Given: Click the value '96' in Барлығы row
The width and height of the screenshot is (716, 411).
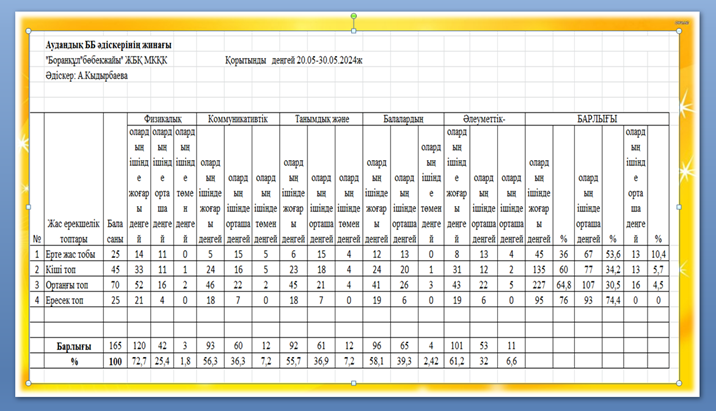Looking at the screenshot, I should coord(376,346).
